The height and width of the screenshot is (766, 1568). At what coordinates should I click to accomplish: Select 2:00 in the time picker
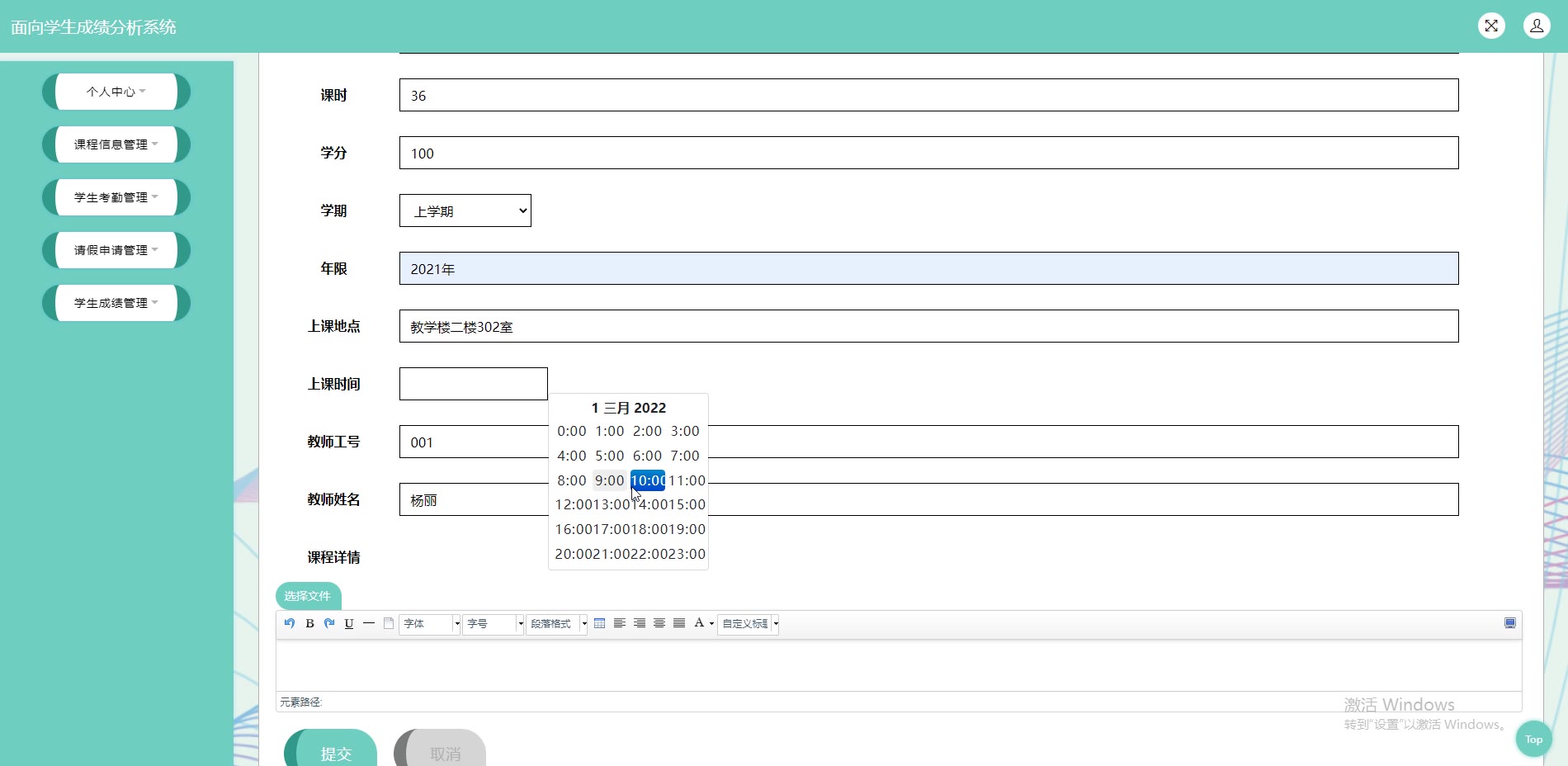coord(647,431)
